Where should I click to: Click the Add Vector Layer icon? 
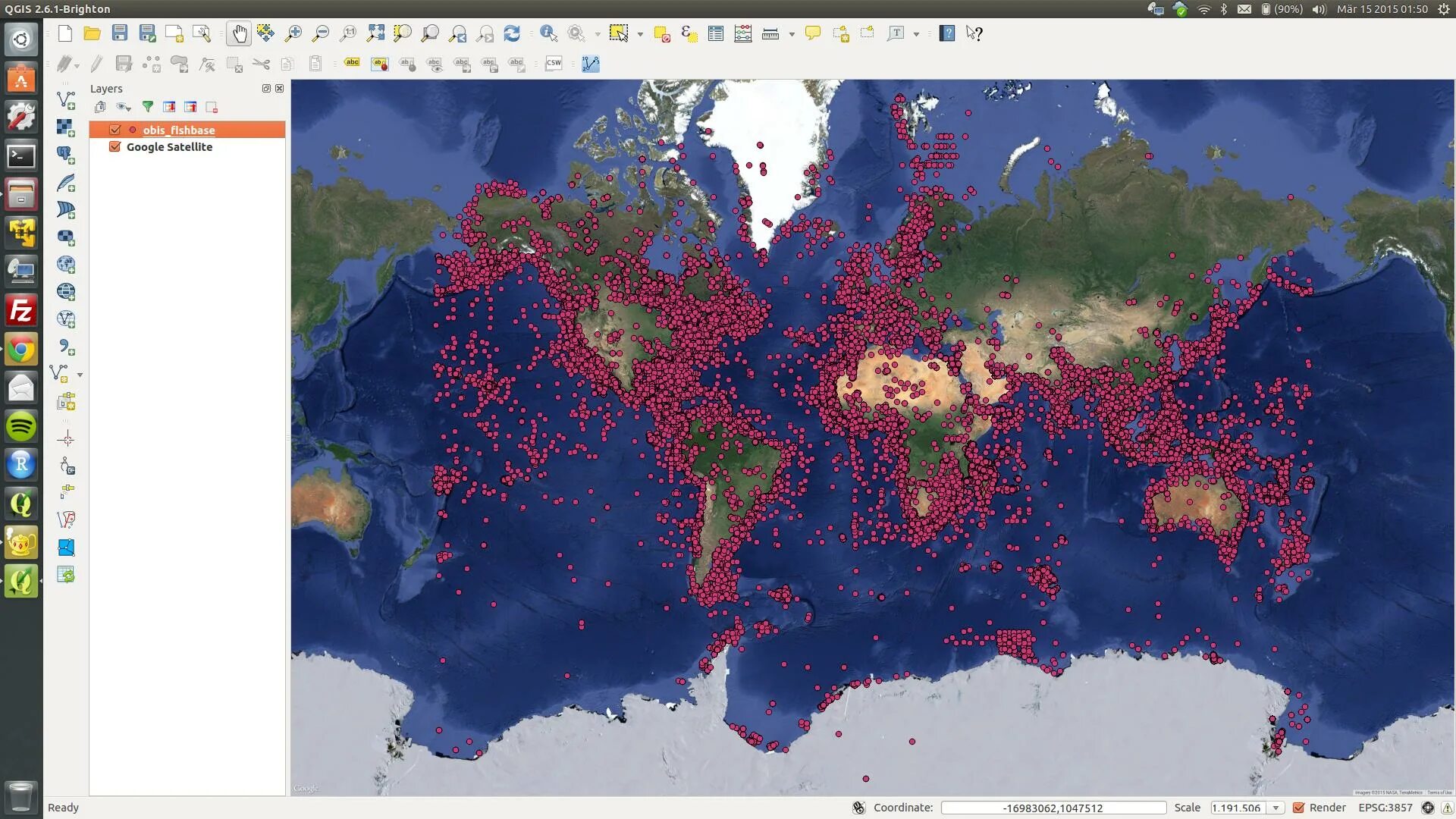[x=66, y=100]
